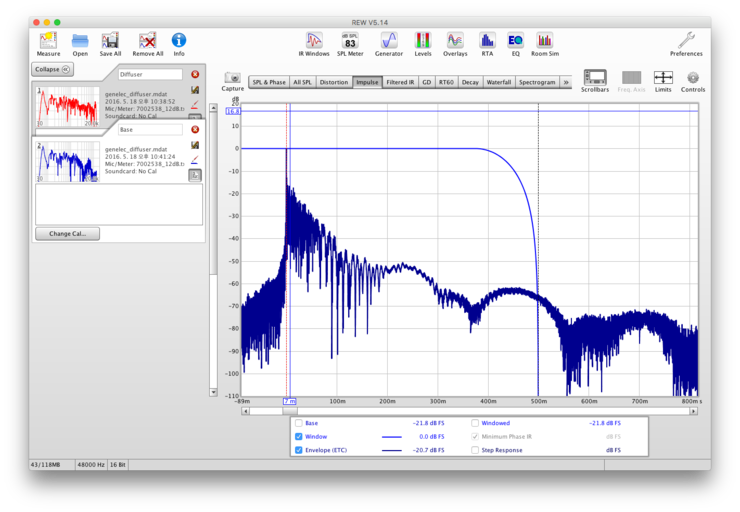740x512 pixels.
Task: Open the graph Limits settings
Action: pyautogui.click(x=663, y=78)
